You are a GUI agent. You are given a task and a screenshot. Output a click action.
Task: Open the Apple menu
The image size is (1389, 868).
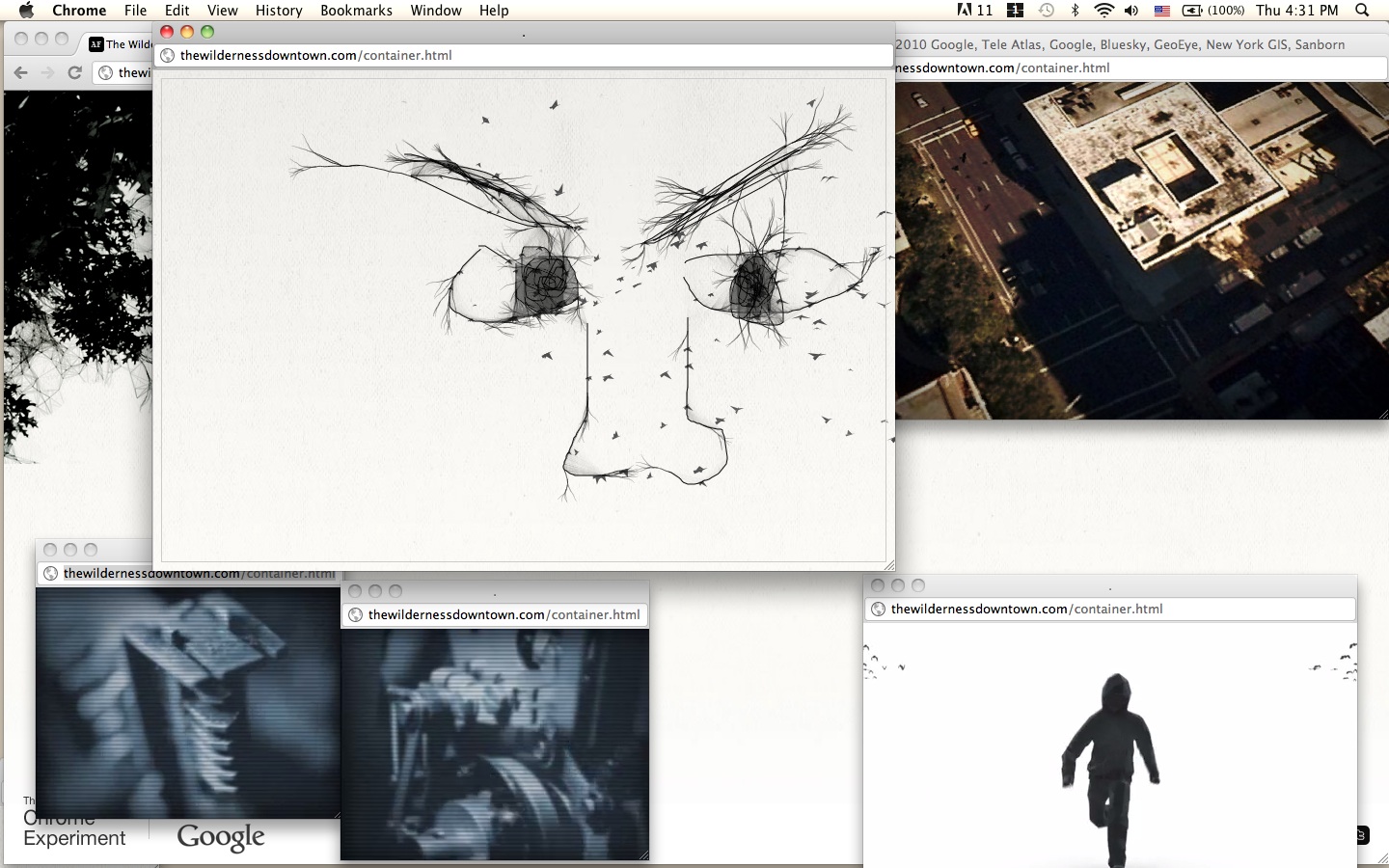[x=26, y=11]
